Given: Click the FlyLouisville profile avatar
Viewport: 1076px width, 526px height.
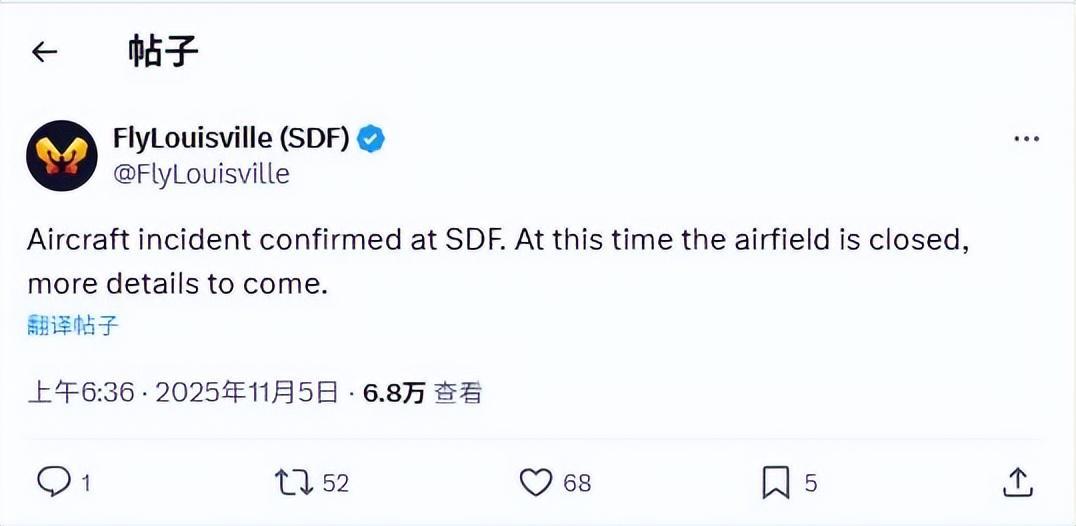Looking at the screenshot, I should [x=61, y=155].
